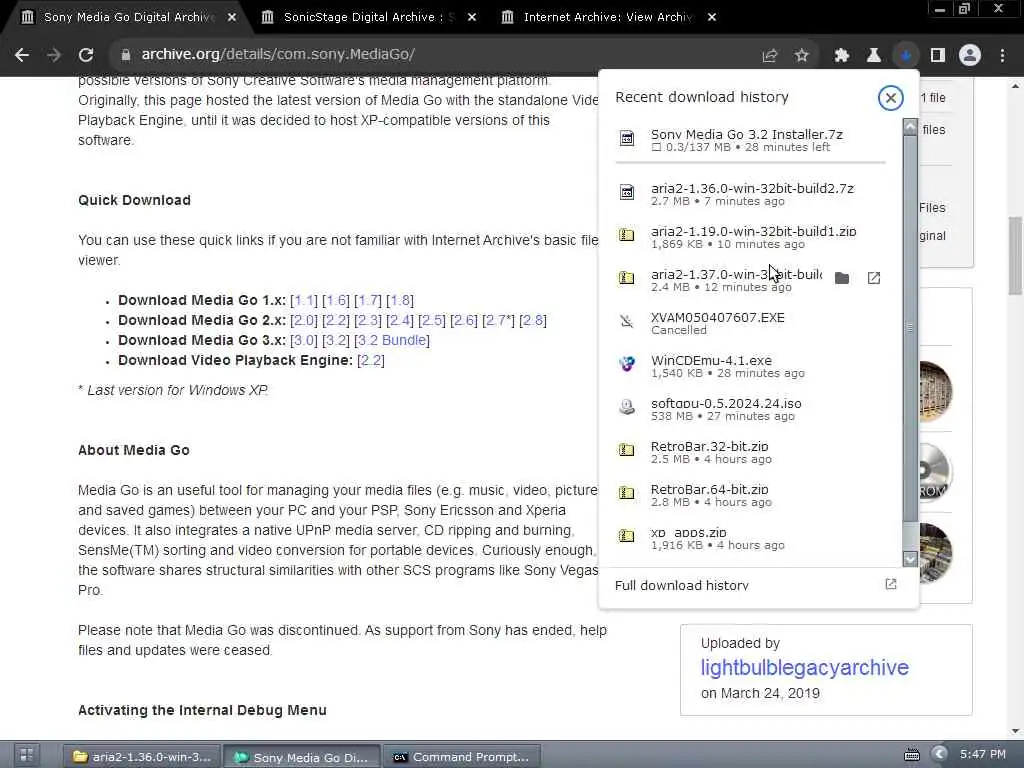The width and height of the screenshot is (1024, 768).
Task: Open the taskbar Start button
Action: 26,756
